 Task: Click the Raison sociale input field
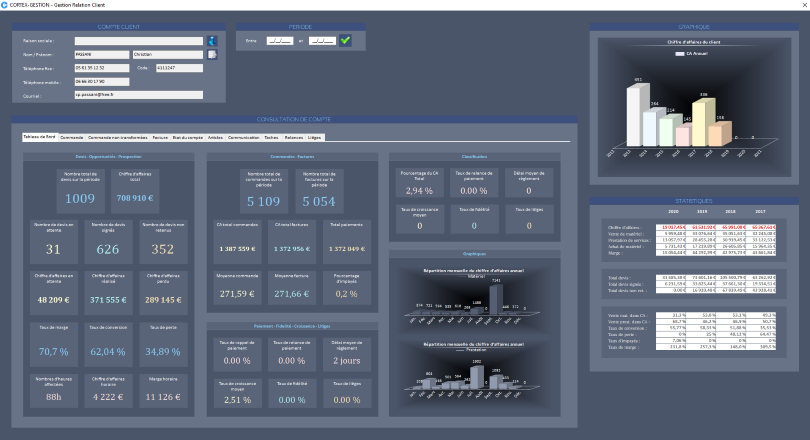[138, 41]
